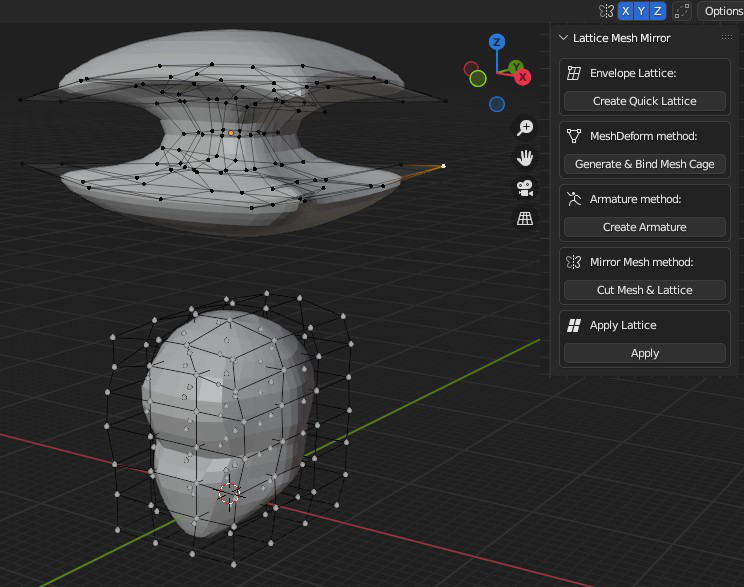The height and width of the screenshot is (587, 744).
Task: Click Create Quick Lattice button
Action: (x=644, y=101)
